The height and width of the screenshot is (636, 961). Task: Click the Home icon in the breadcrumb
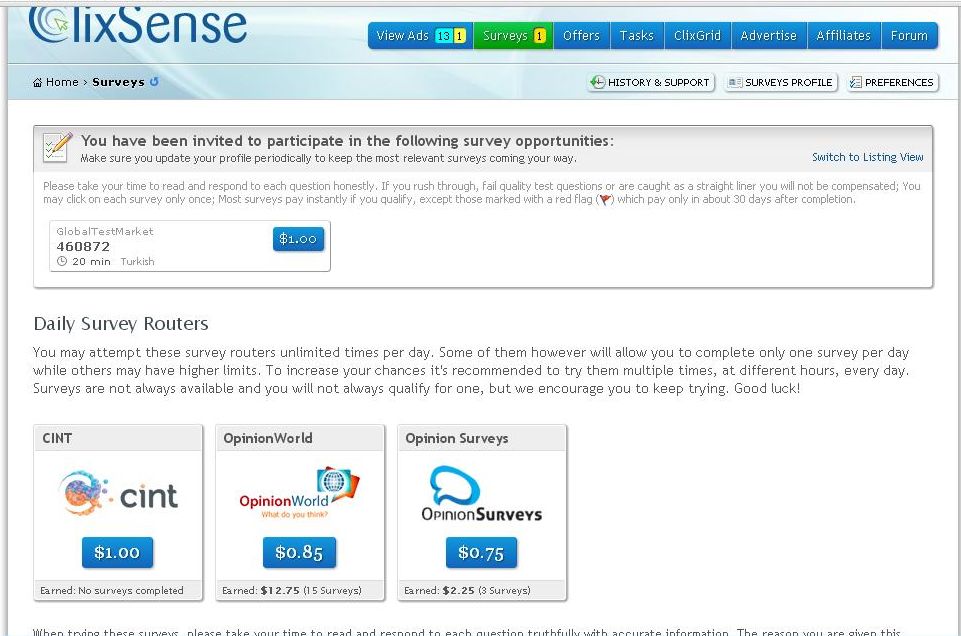click(40, 82)
